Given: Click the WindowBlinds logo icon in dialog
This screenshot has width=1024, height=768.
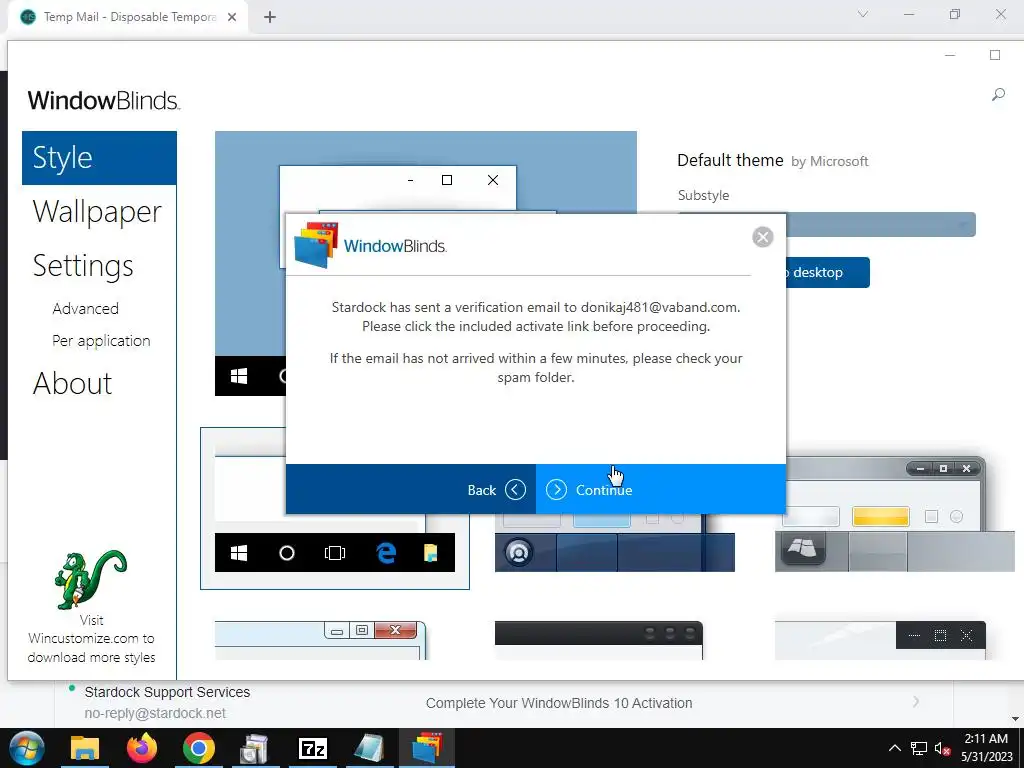Looking at the screenshot, I should click(x=316, y=245).
